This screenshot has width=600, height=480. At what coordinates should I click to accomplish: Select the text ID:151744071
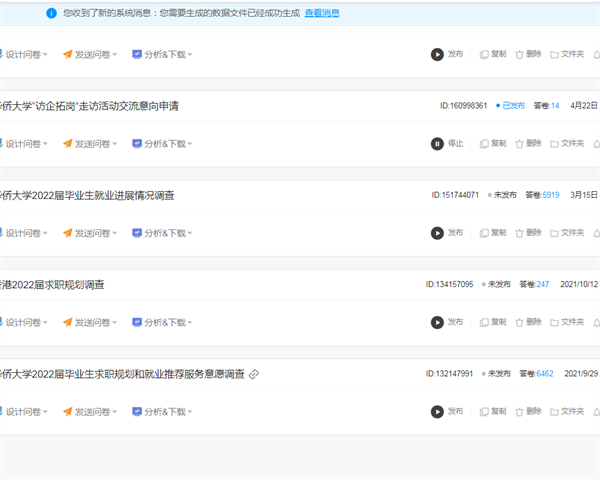tap(455, 195)
